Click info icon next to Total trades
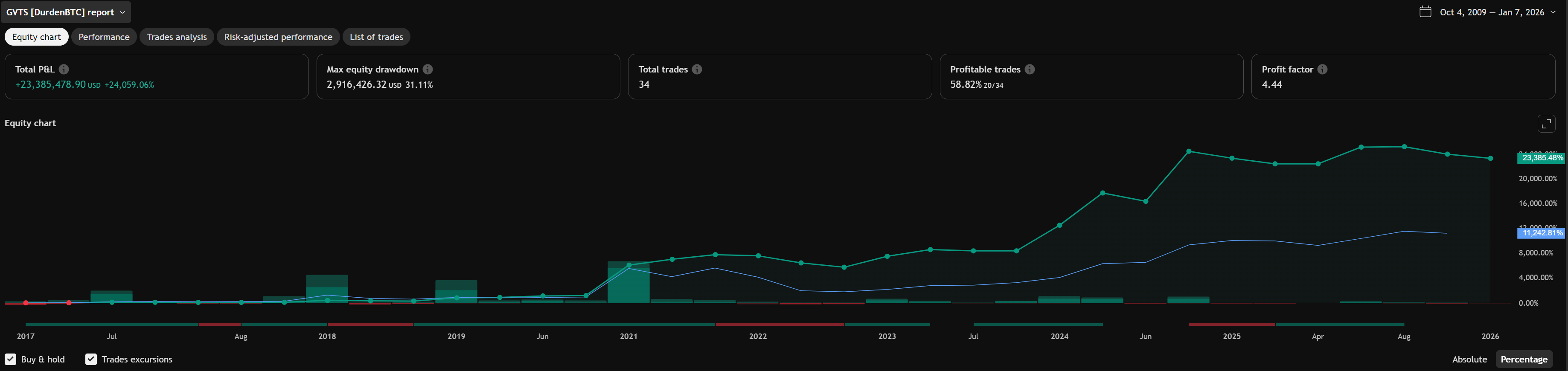 (697, 70)
